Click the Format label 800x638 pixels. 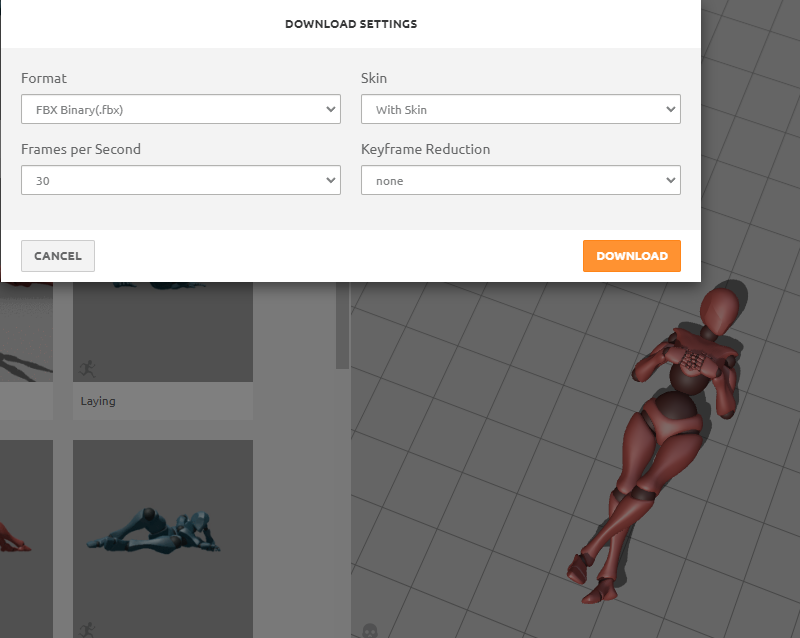[x=44, y=78]
